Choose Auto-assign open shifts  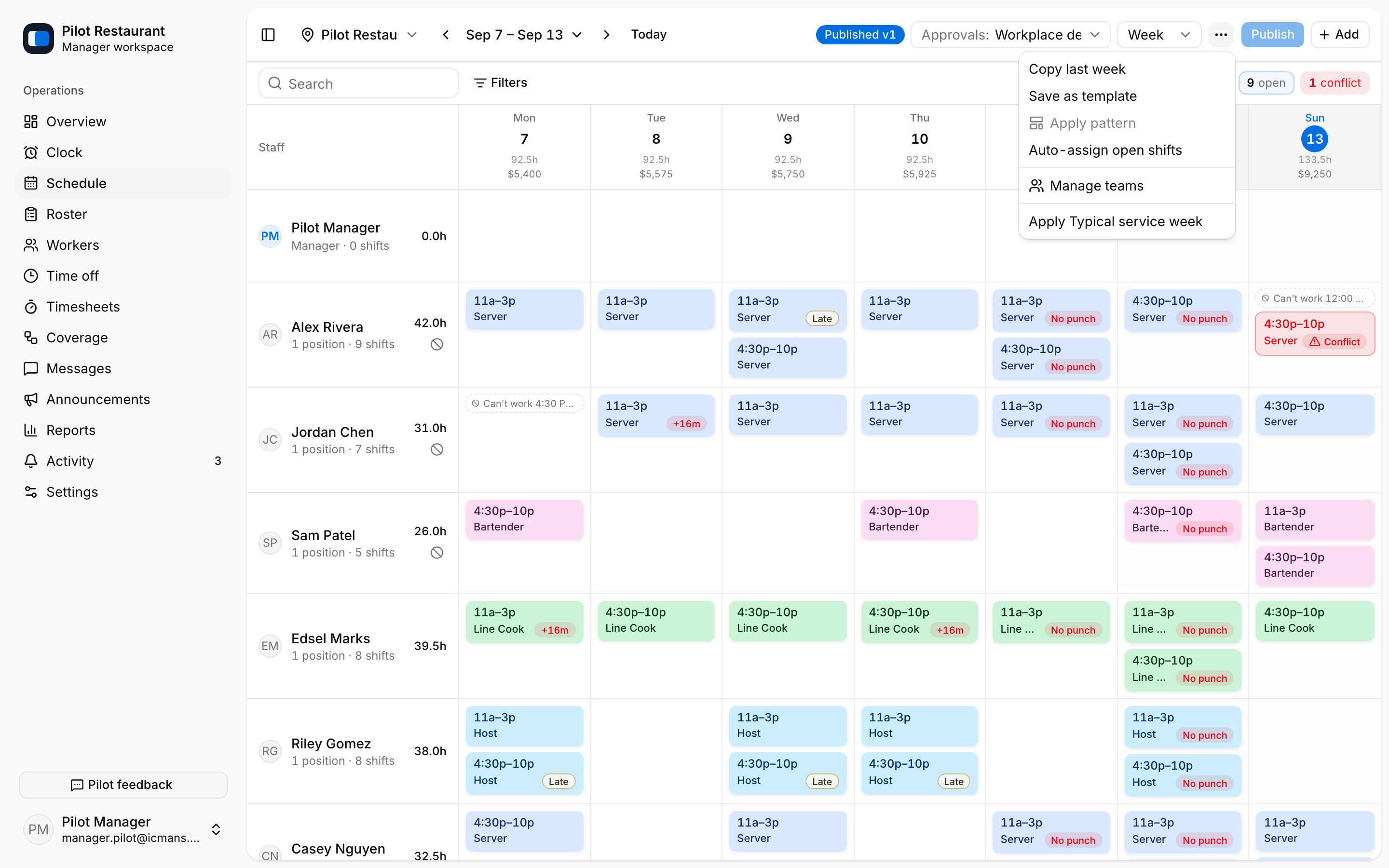coord(1126,150)
